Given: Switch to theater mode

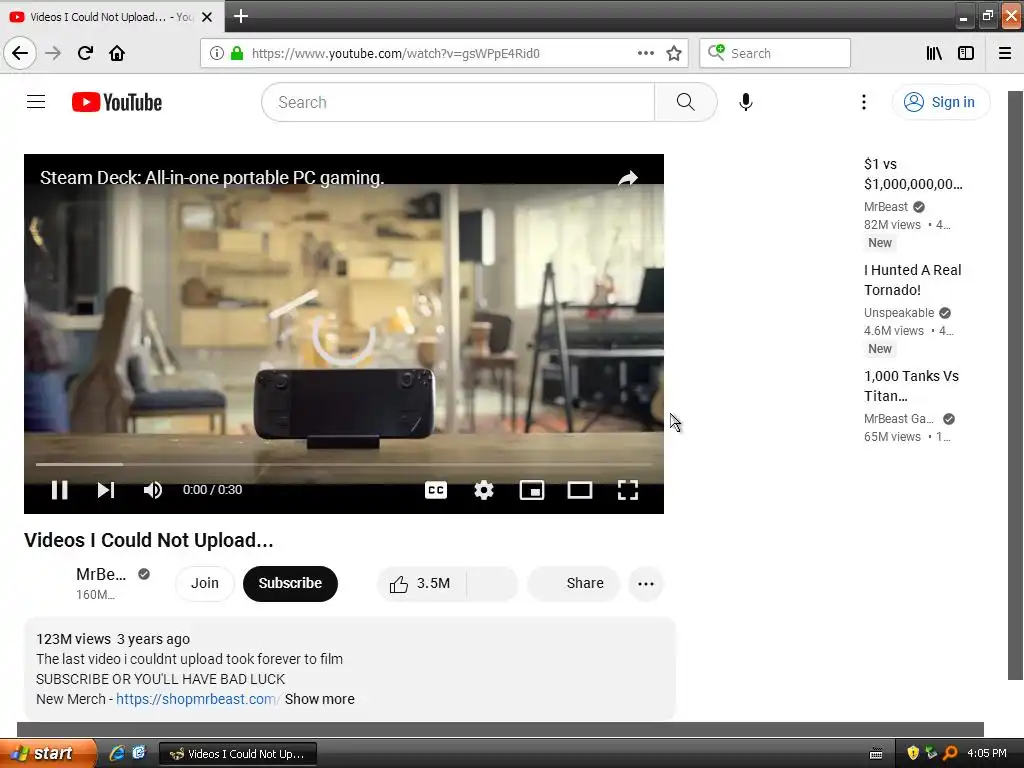Looking at the screenshot, I should coord(579,490).
